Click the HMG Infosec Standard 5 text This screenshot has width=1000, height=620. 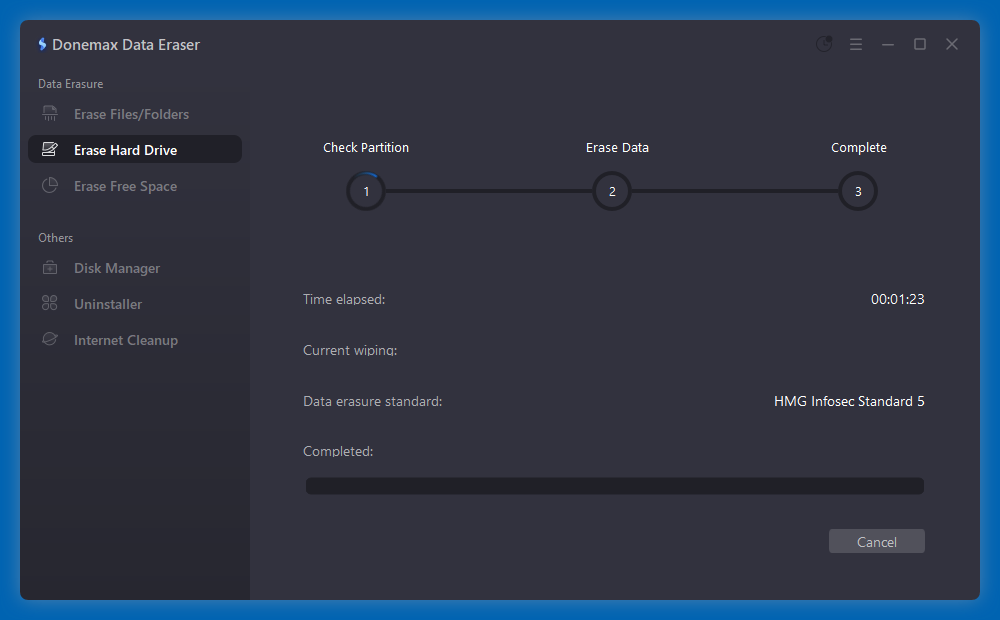[x=849, y=401]
